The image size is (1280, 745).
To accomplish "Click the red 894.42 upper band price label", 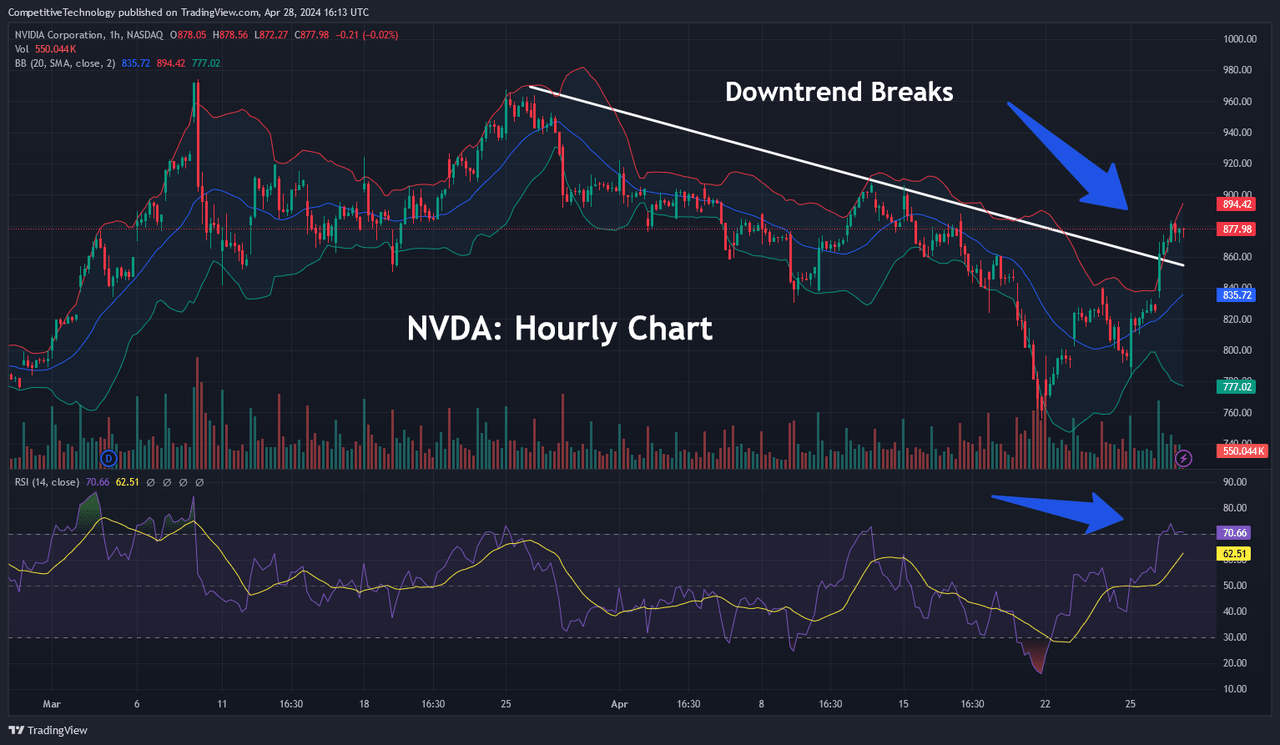I will [x=1235, y=204].
